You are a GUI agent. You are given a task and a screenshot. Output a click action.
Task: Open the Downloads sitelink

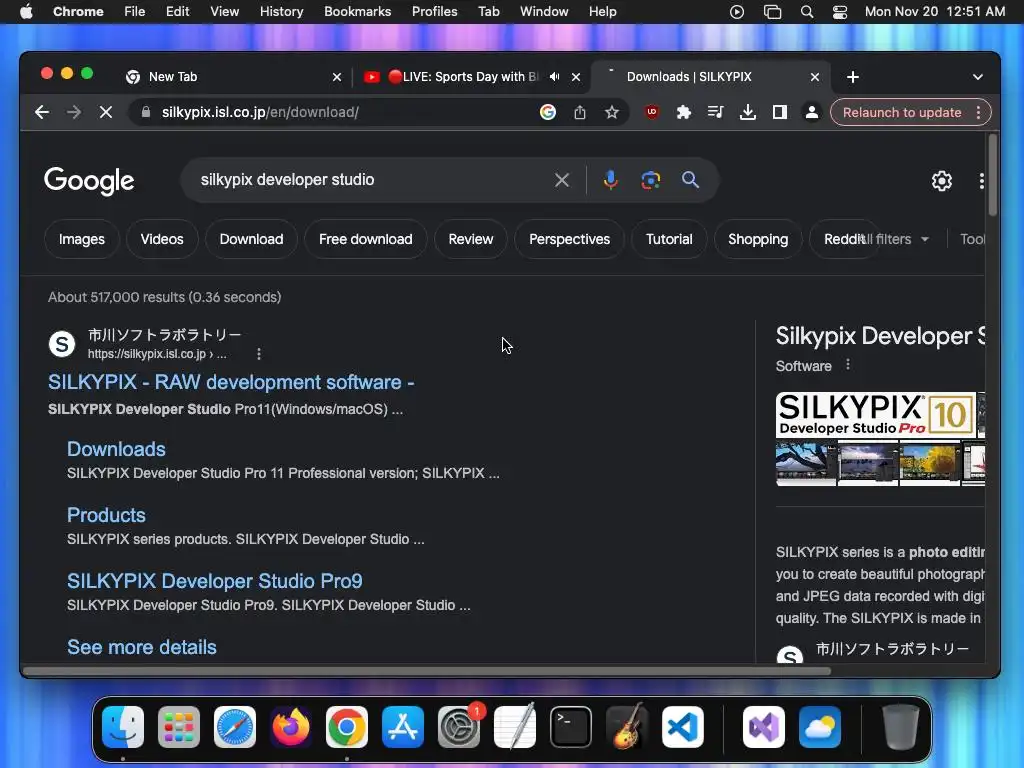[x=116, y=449]
